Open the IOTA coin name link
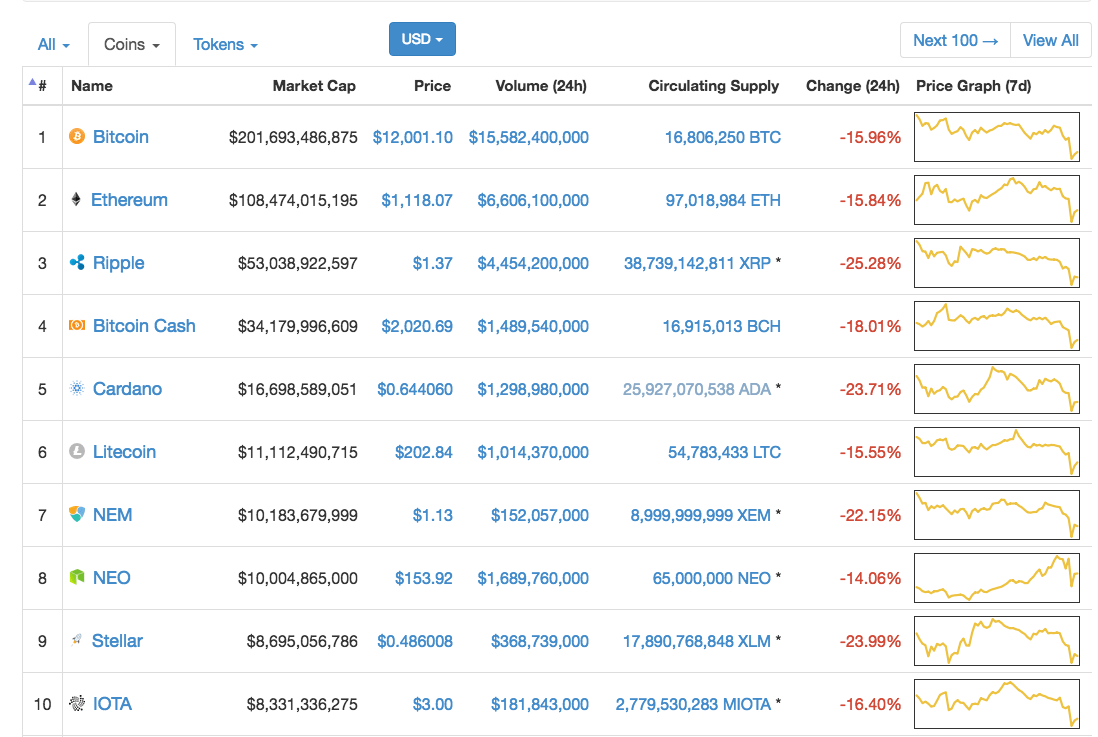Viewport: 1098px width, 737px height. pos(112,704)
